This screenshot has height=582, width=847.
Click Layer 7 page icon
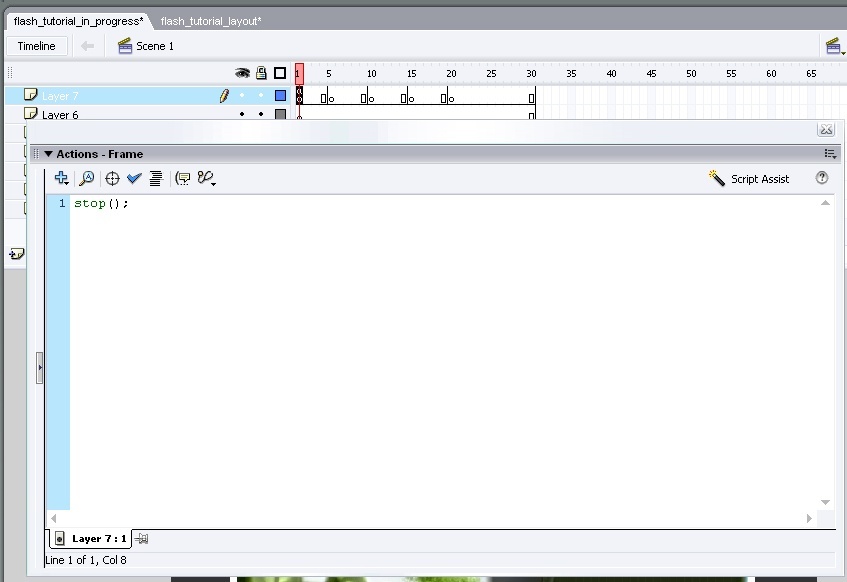click(31, 95)
